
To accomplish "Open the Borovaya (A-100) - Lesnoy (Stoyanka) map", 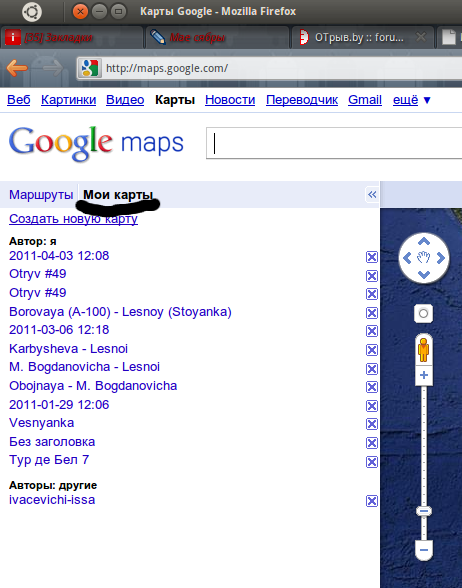I will (x=120, y=312).
